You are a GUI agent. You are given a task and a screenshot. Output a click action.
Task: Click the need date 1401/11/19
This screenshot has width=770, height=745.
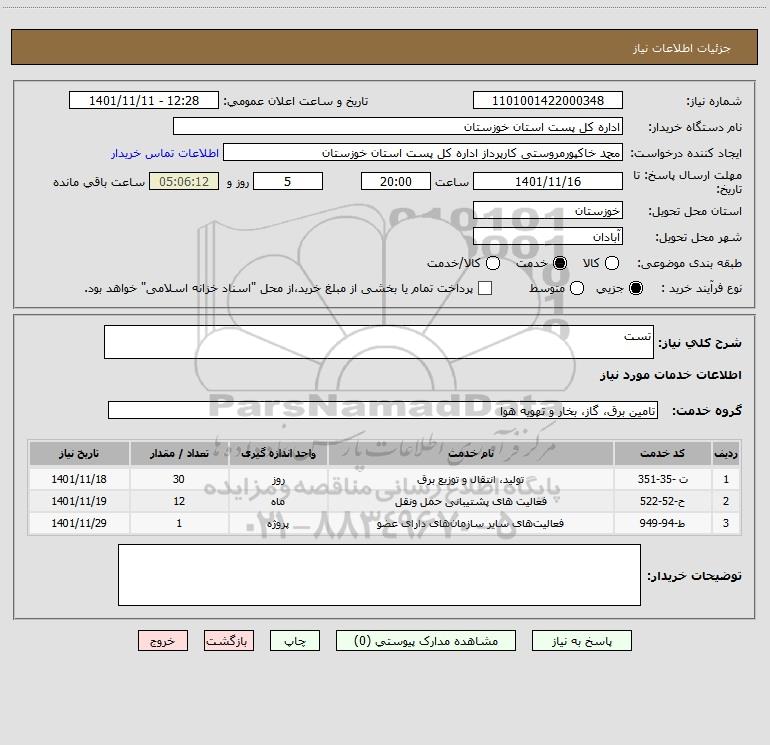tap(79, 501)
